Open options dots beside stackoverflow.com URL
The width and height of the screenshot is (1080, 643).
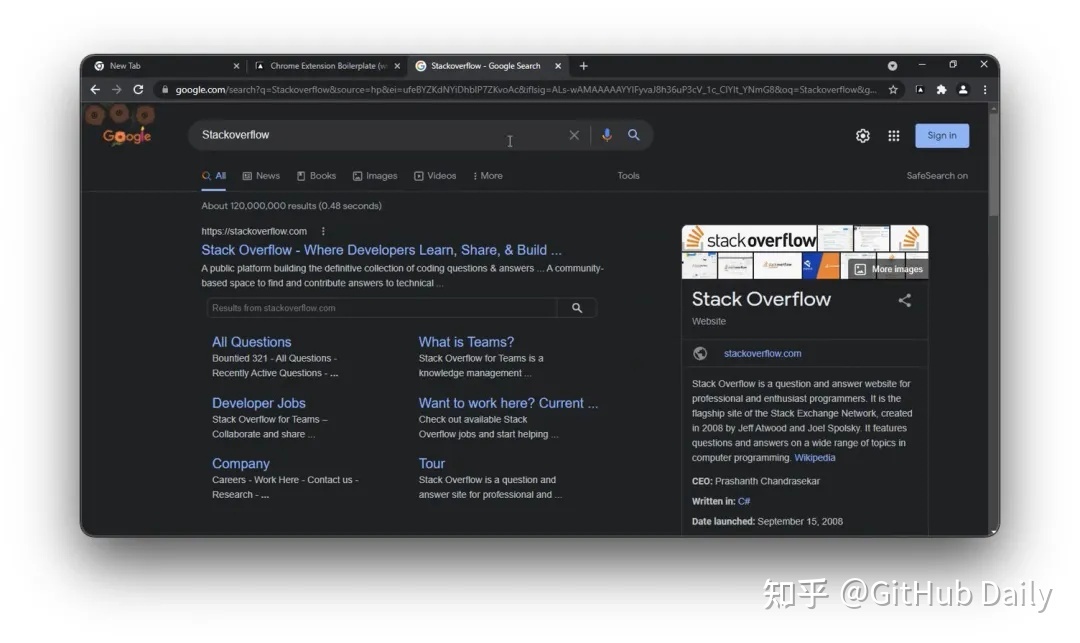[323, 231]
